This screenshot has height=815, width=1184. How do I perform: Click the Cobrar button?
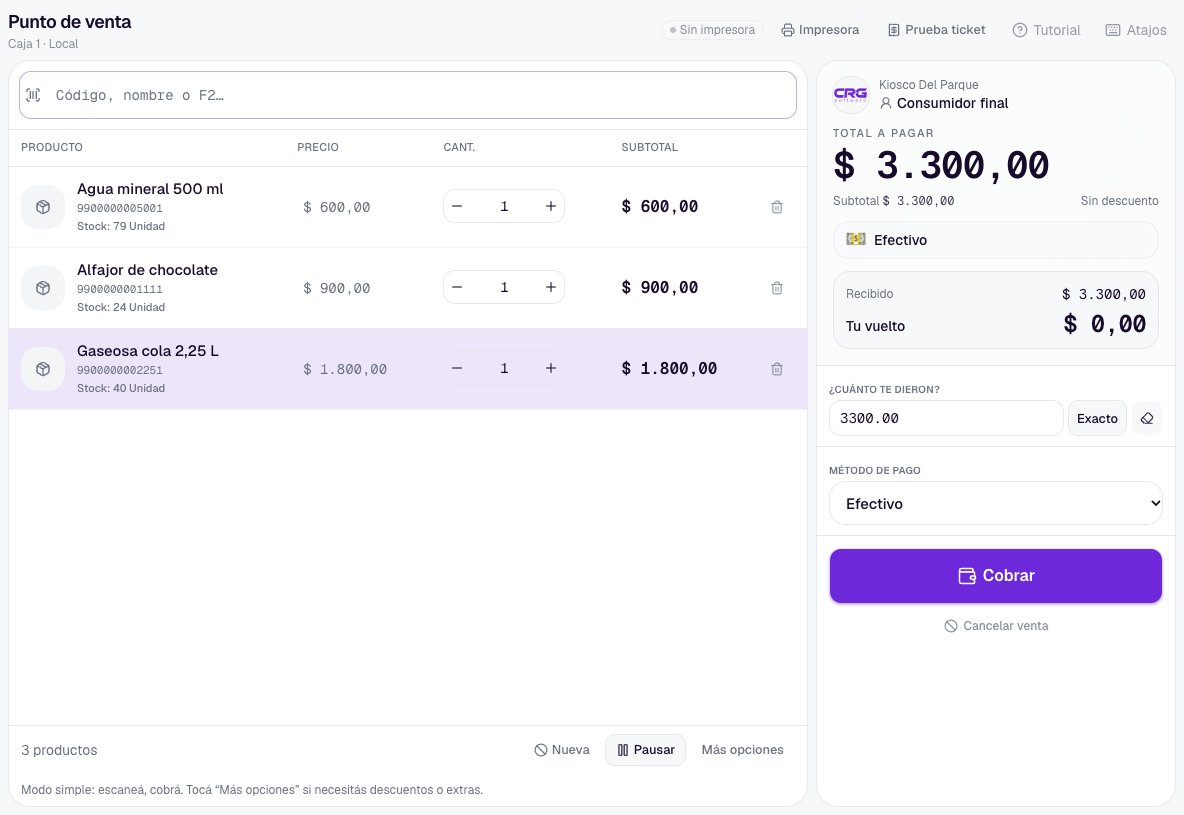coord(995,576)
